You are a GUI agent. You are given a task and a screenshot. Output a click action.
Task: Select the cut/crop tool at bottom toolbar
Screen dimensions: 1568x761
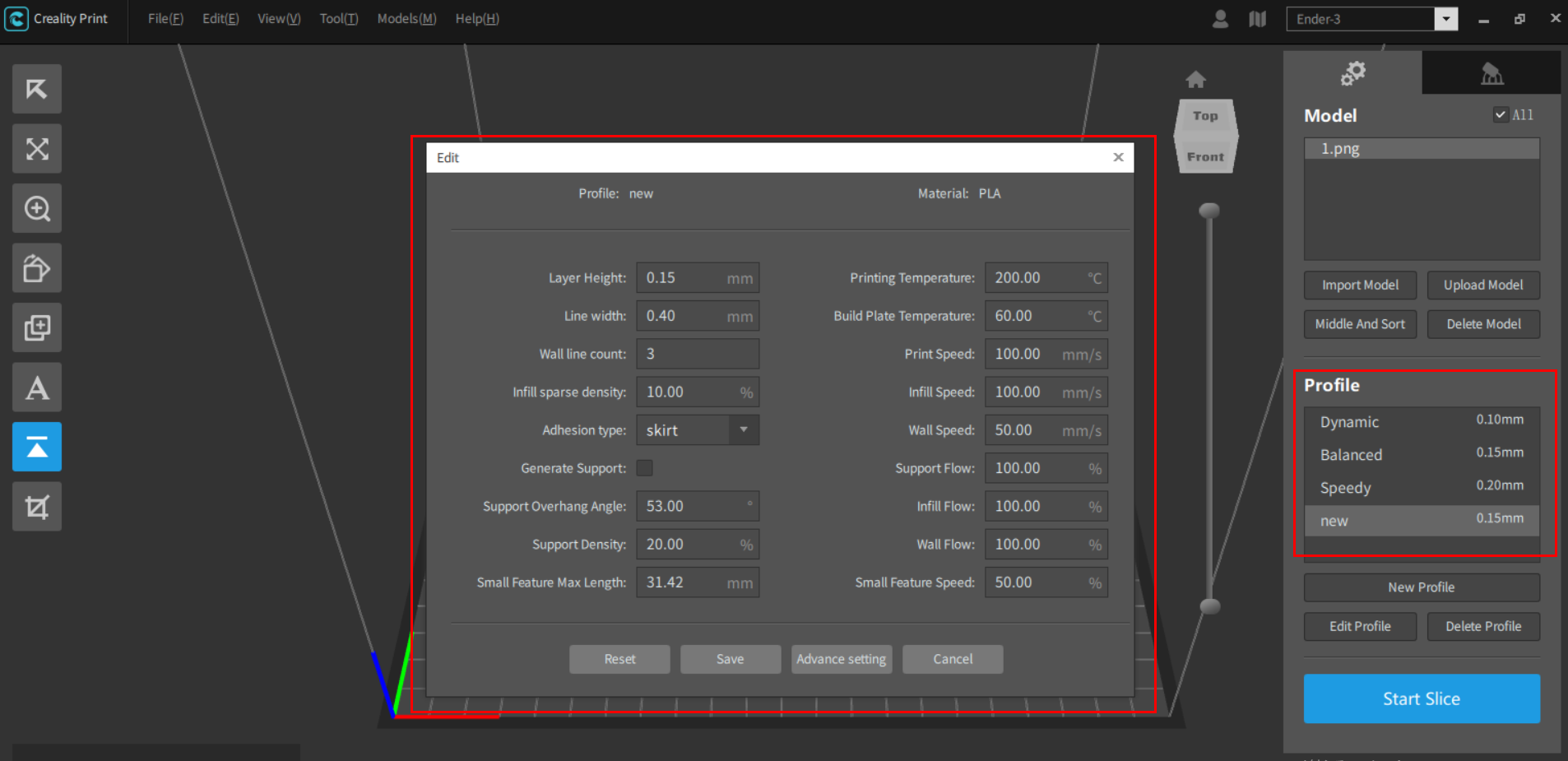36,506
